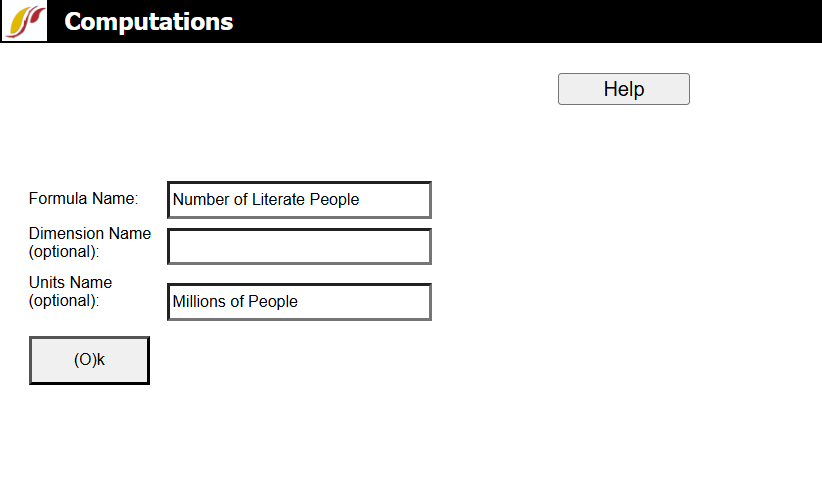Place cursor in the blank optional dimension box
Image resolution: width=822 pixels, height=502 pixels.
299,246
